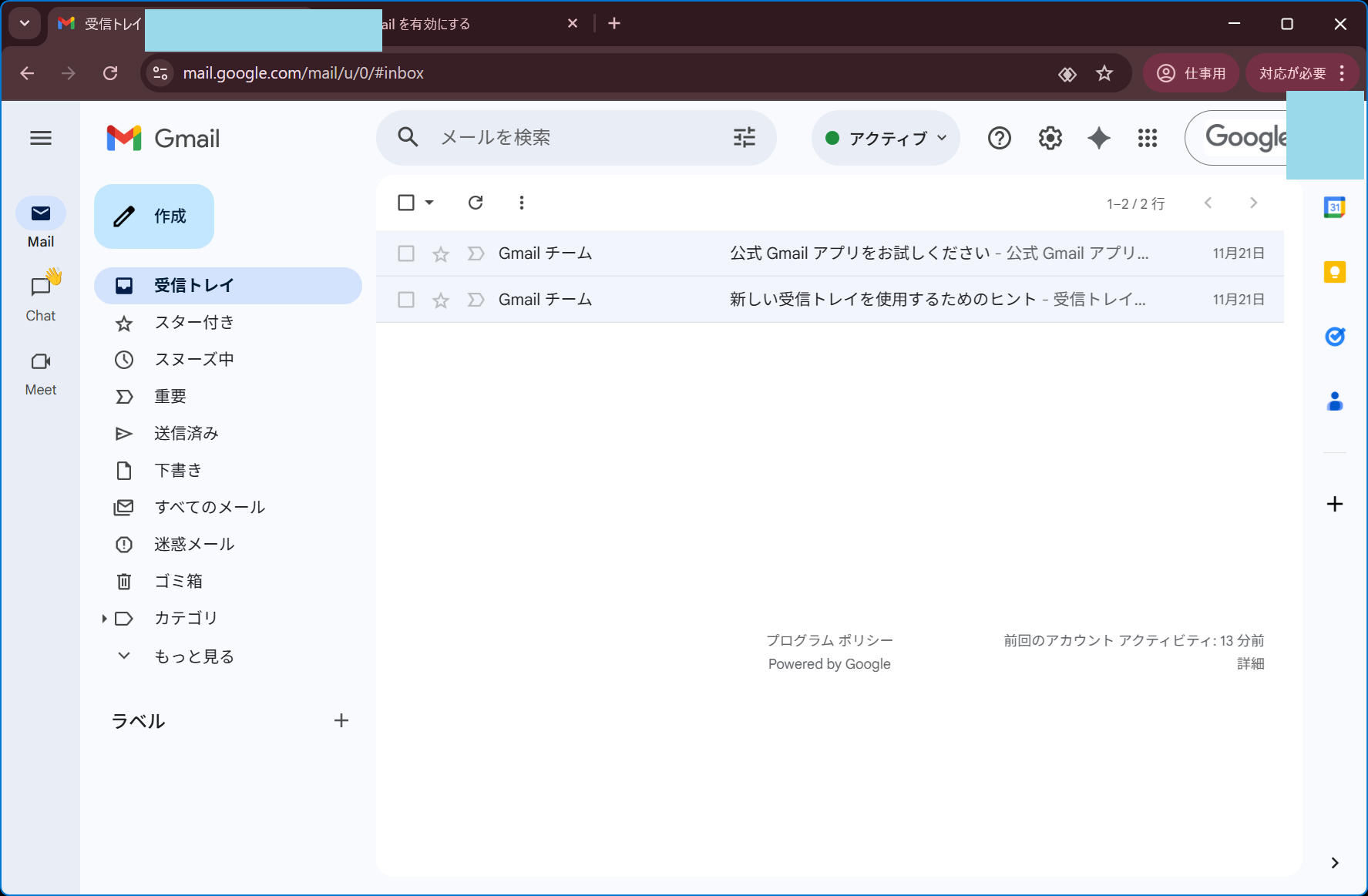
Task: Show search options filter icon
Action: point(744,138)
